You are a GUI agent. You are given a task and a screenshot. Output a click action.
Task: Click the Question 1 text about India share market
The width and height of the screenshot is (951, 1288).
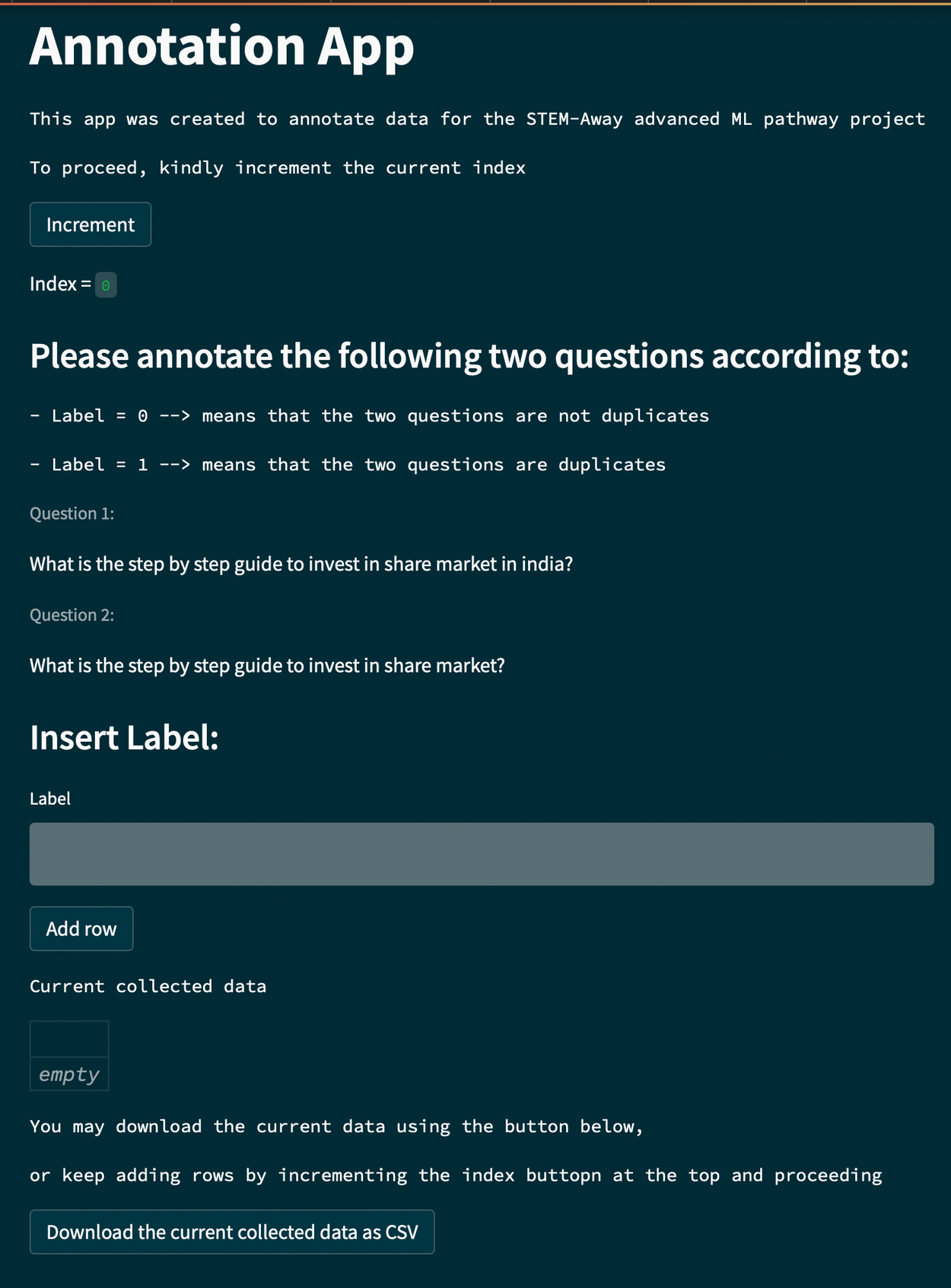[301, 564]
